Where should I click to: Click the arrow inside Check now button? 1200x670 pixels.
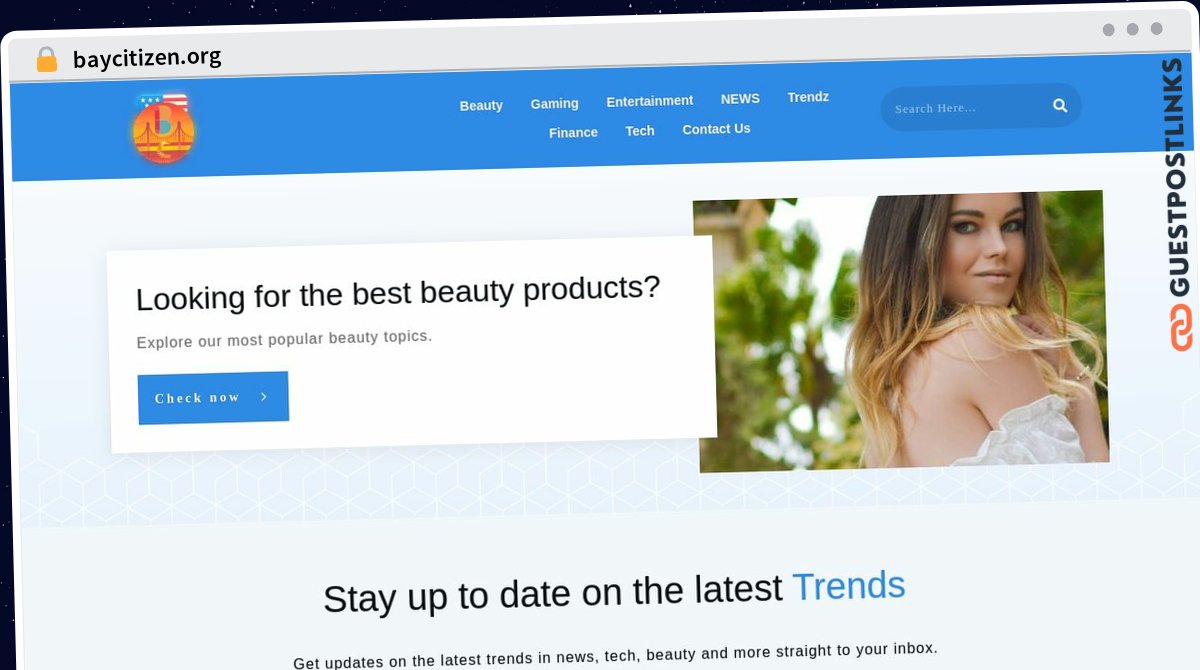(x=264, y=397)
